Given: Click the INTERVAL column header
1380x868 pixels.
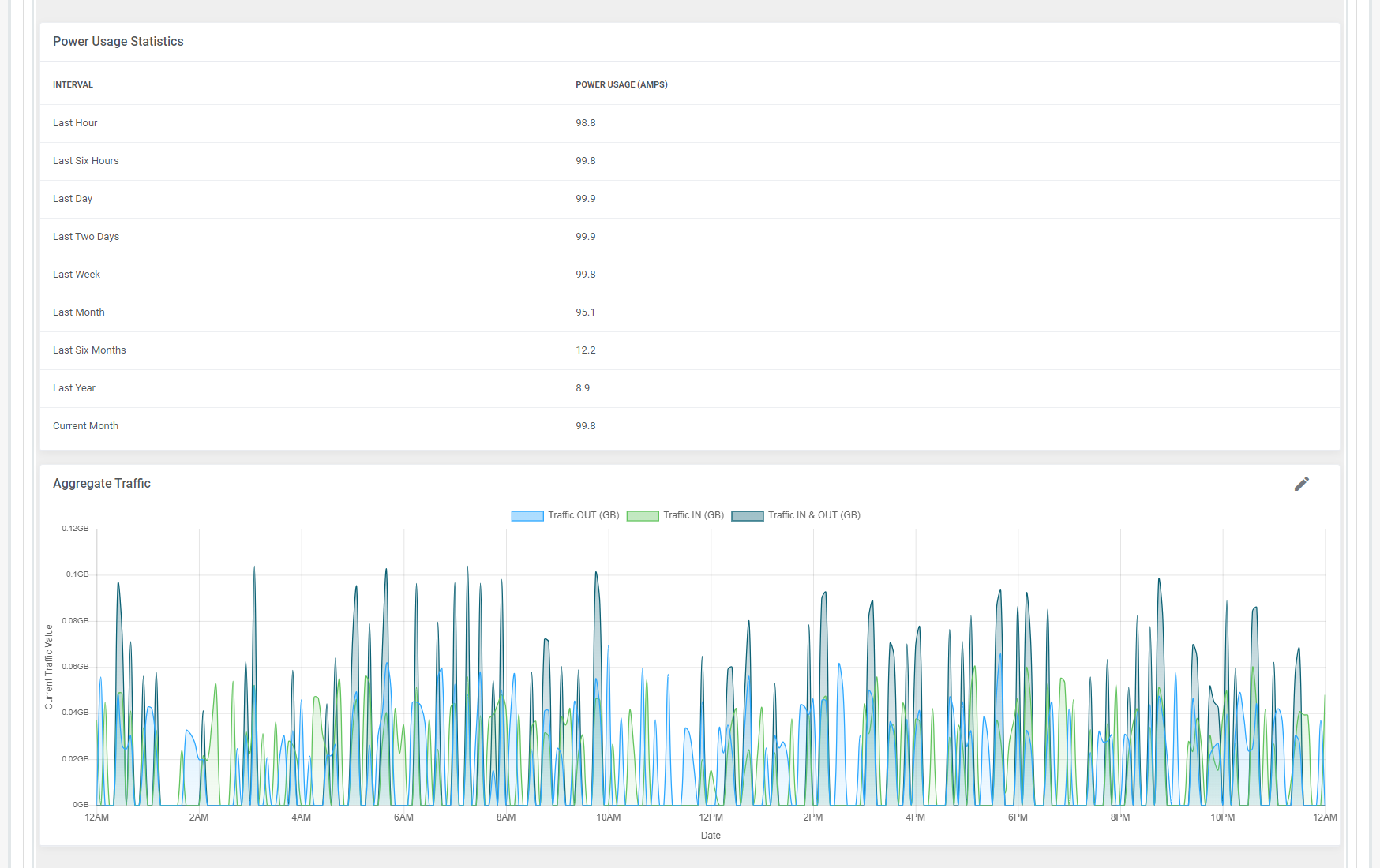Looking at the screenshot, I should 73,84.
